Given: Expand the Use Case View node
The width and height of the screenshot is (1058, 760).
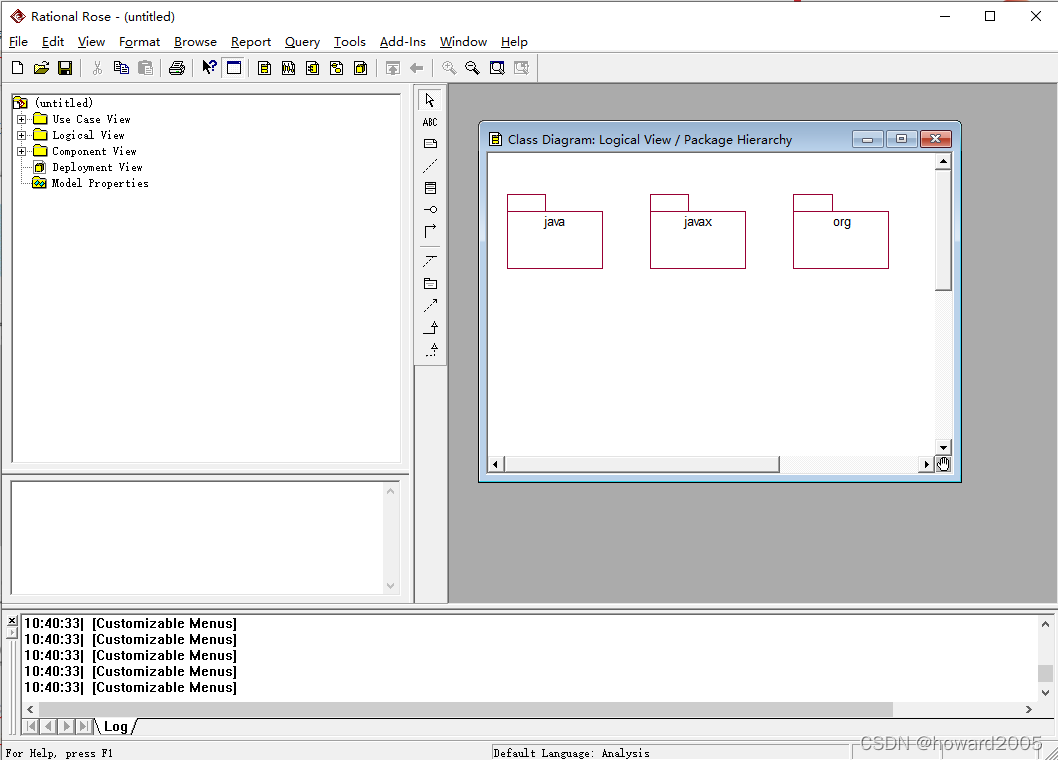Looking at the screenshot, I should (x=22, y=119).
